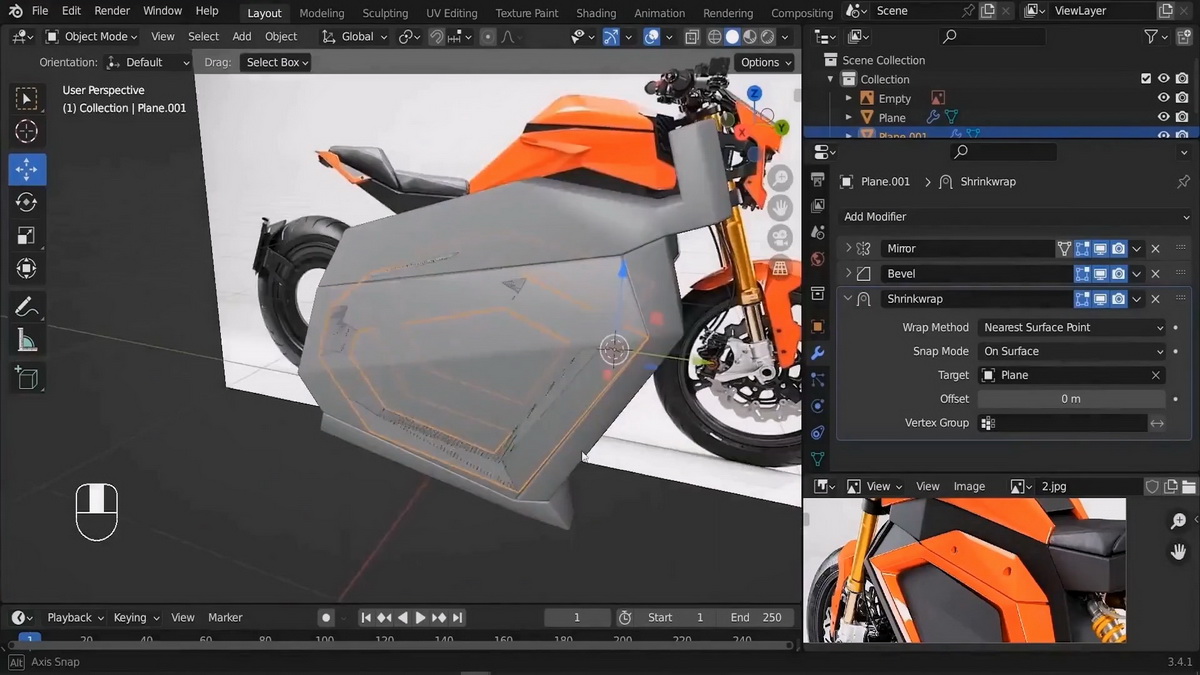This screenshot has width=1200, height=675.
Task: Select the Measure tool
Action: tap(27, 341)
